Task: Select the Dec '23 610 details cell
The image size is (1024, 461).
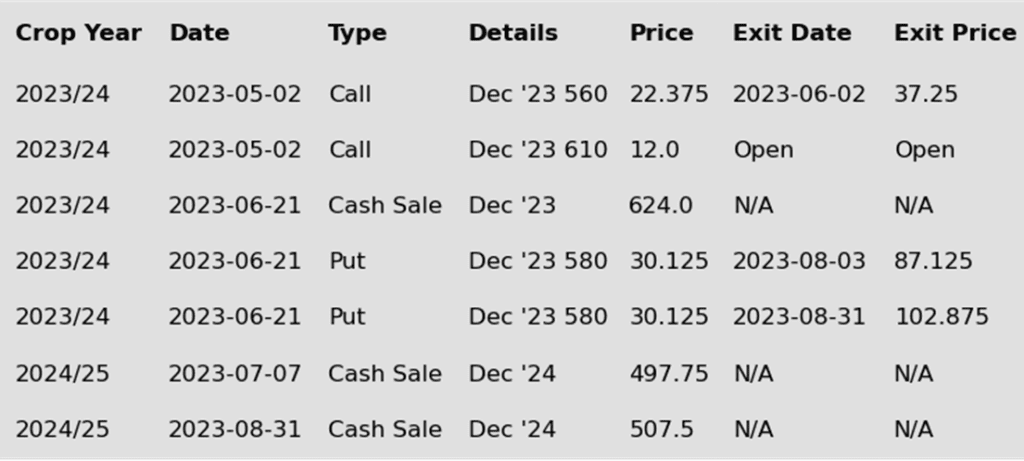Action: coord(538,150)
